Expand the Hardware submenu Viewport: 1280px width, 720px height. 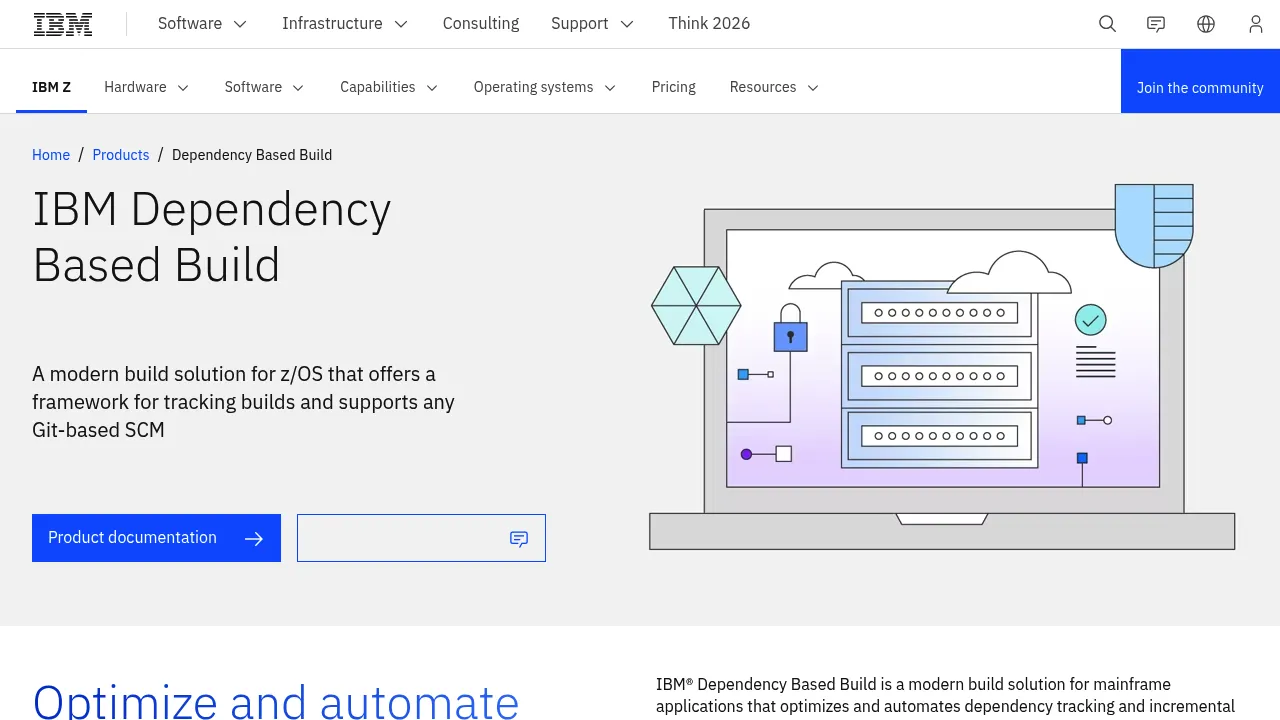tap(146, 87)
